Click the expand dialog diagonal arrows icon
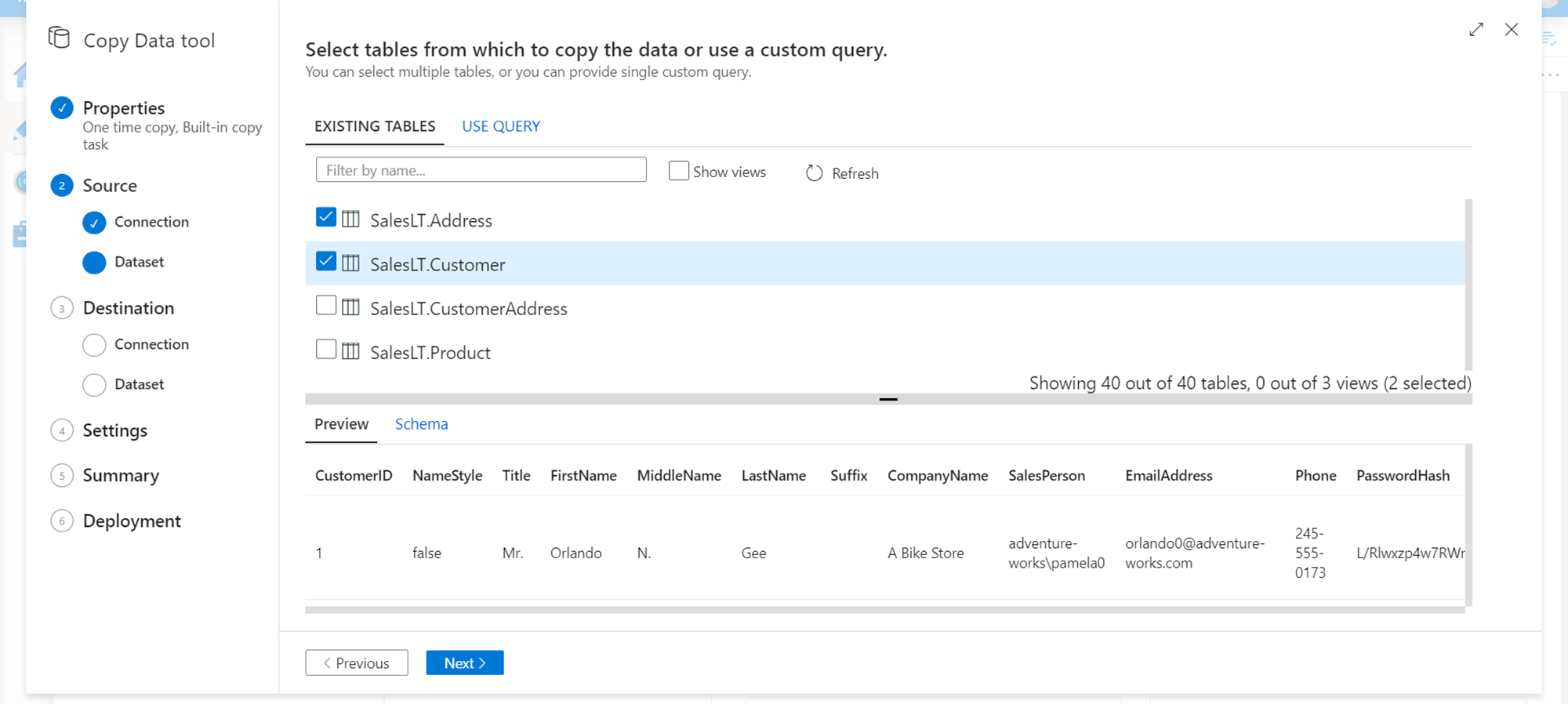 coord(1476,30)
